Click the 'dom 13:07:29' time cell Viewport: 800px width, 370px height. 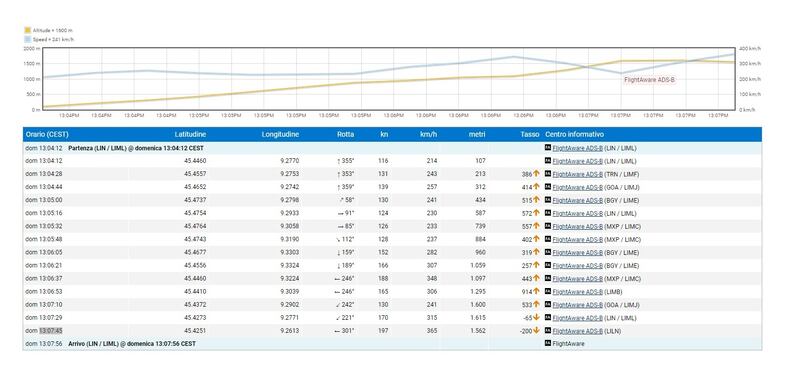point(44,317)
